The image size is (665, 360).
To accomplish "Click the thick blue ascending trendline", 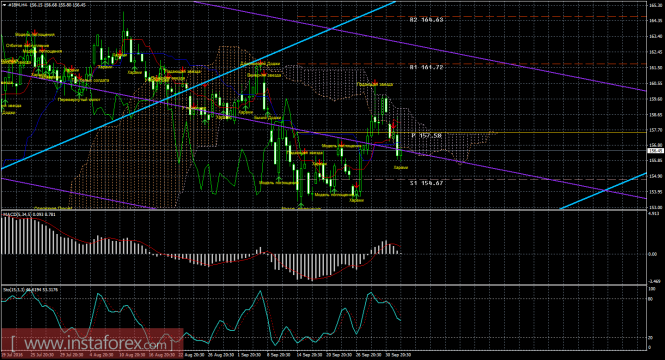I will pos(198,85).
